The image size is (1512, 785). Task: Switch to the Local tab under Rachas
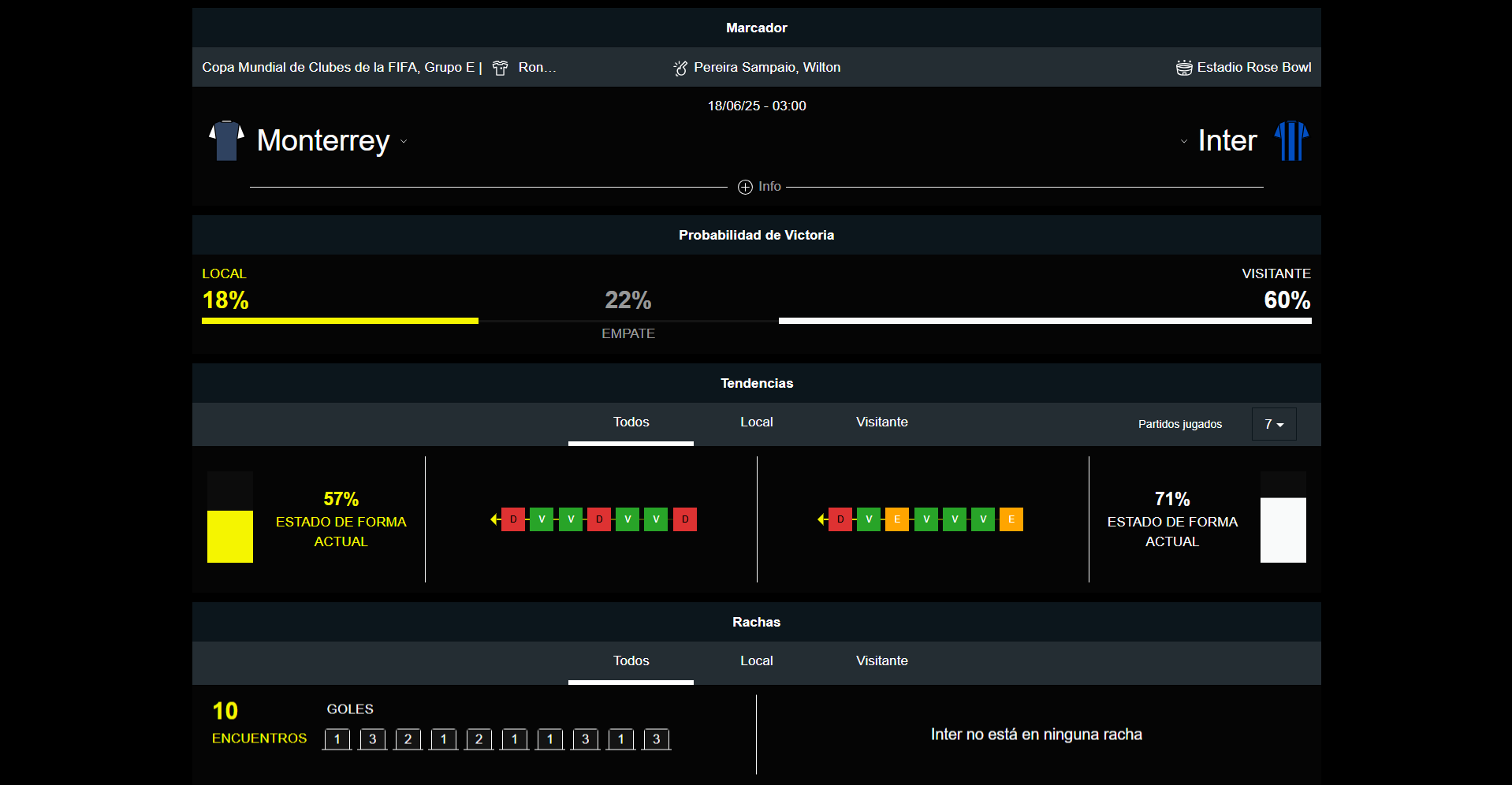(756, 661)
